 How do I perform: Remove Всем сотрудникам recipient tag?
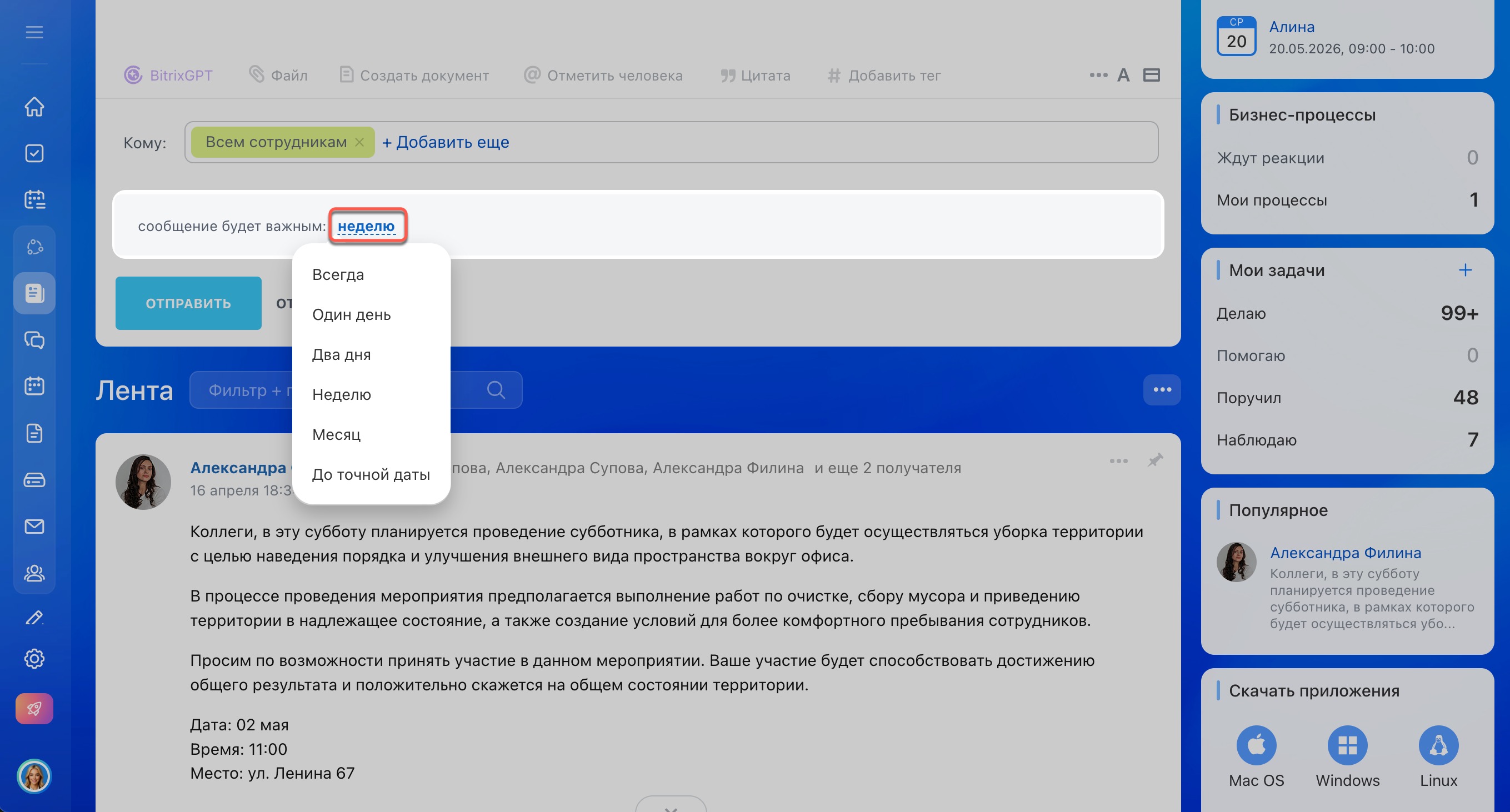coord(359,142)
